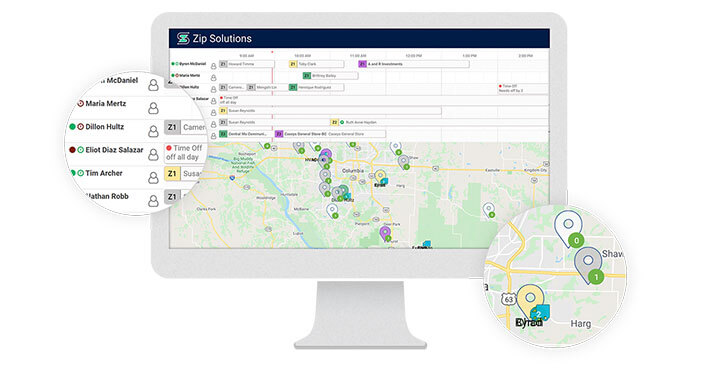720x378 pixels.
Task: Click the 1:00 PM time column header
Action: coord(469,56)
